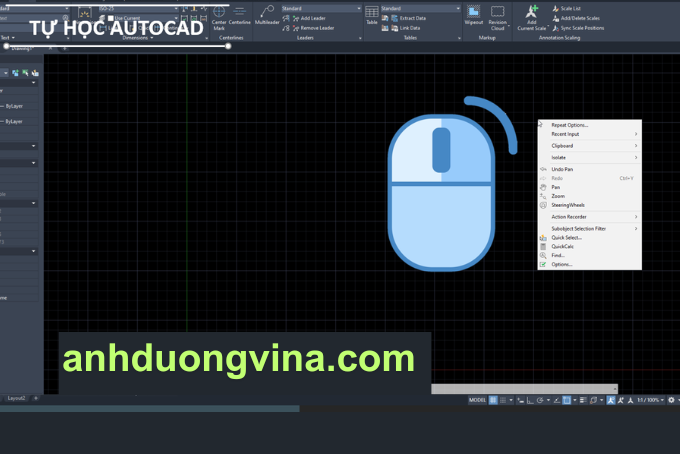Toggle annotation visibility icon in status bar
This screenshot has width=680, height=454.
point(610,399)
